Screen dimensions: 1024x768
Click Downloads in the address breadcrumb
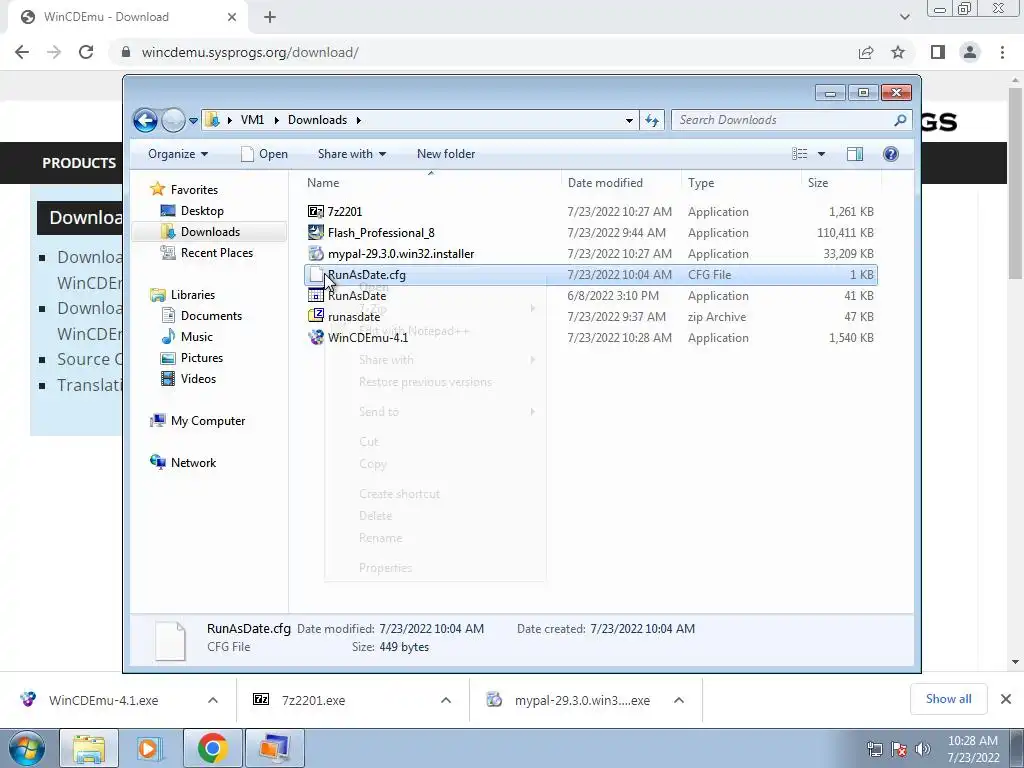coord(317,120)
